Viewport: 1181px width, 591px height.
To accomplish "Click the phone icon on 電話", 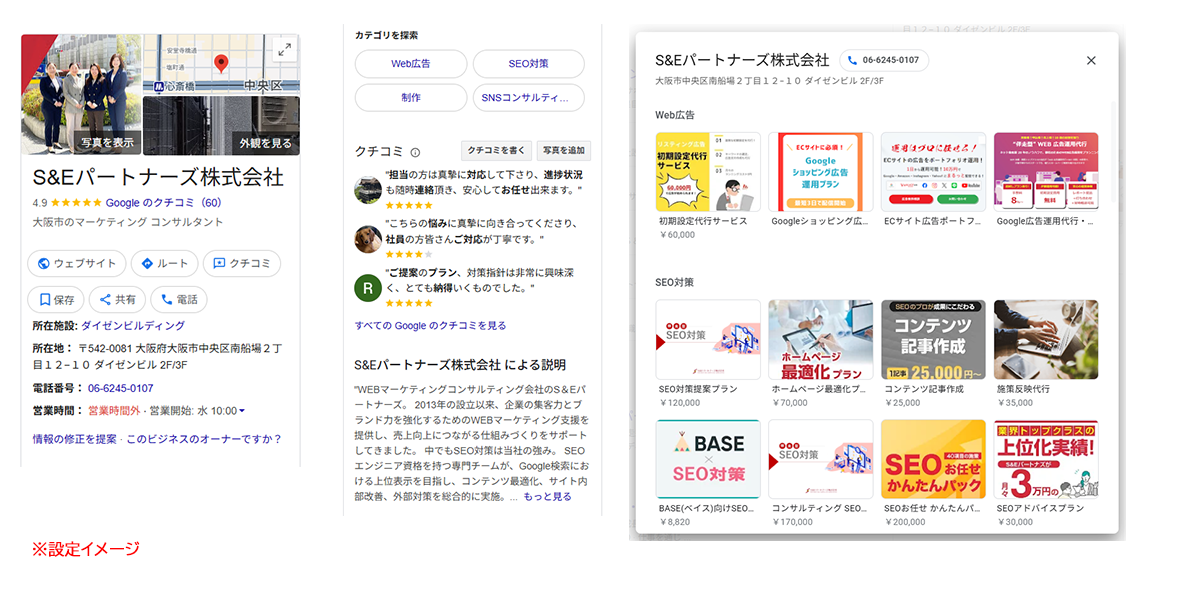I will click(x=166, y=300).
